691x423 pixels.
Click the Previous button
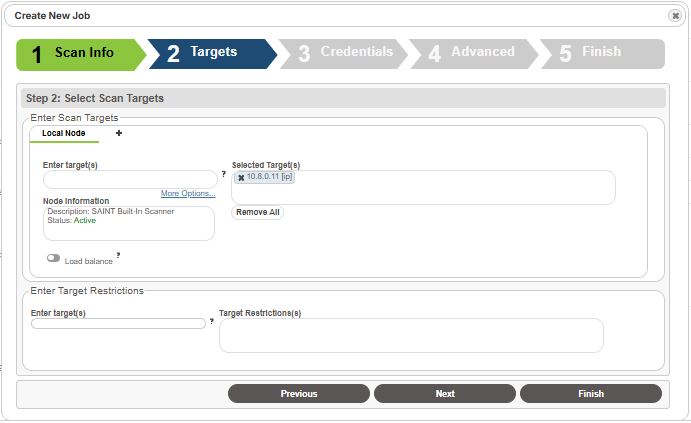coord(299,393)
